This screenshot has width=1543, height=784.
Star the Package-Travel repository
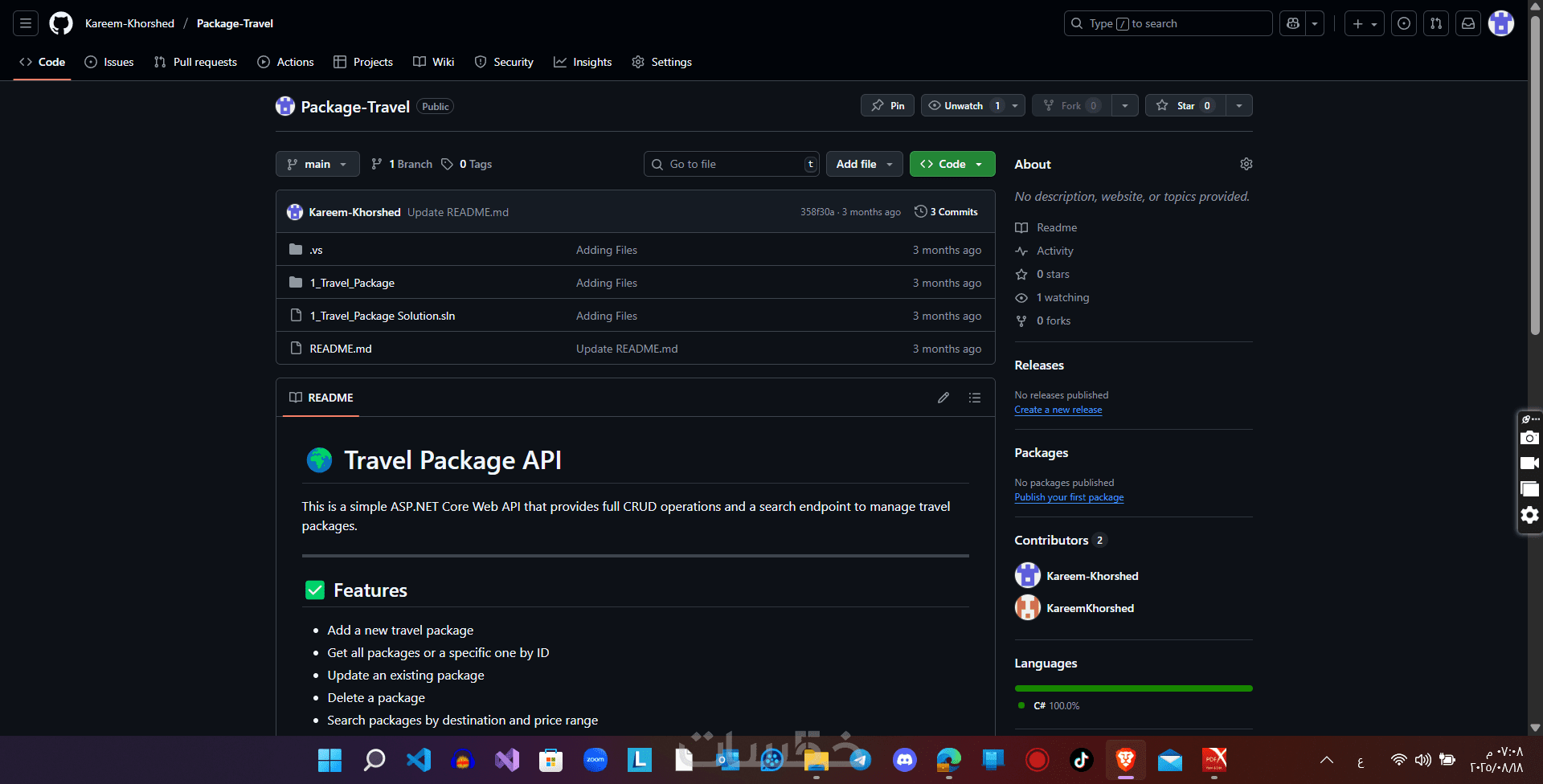[1185, 105]
